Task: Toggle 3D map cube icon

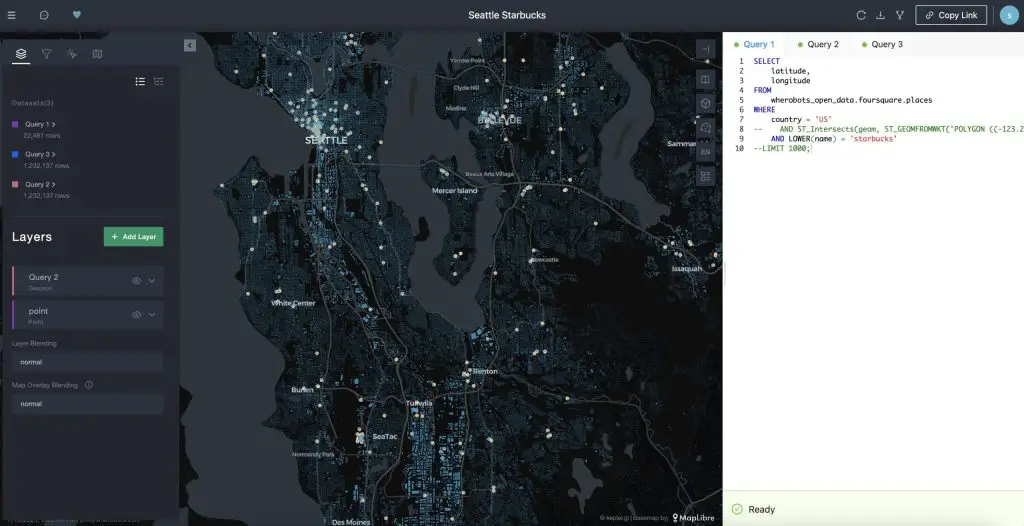Action: pos(705,103)
